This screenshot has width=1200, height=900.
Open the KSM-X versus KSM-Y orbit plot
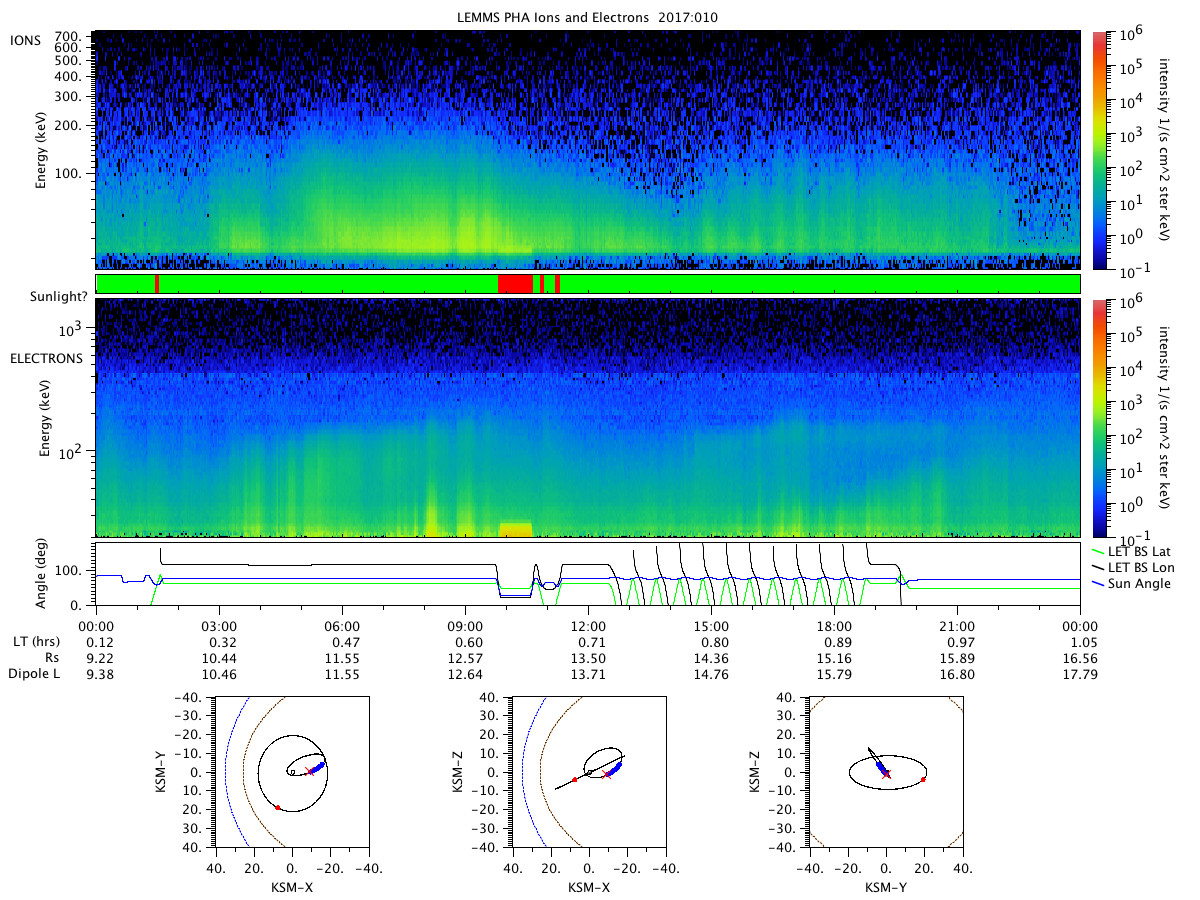(292, 772)
